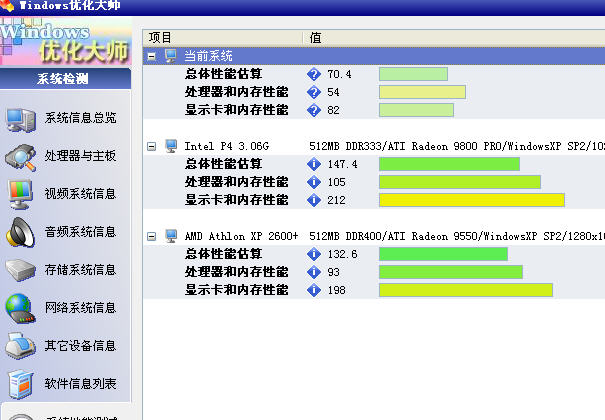Select 显示卡和内存性能 row with value 212
Image resolution: width=605 pixels, height=420 pixels.
coord(374,200)
